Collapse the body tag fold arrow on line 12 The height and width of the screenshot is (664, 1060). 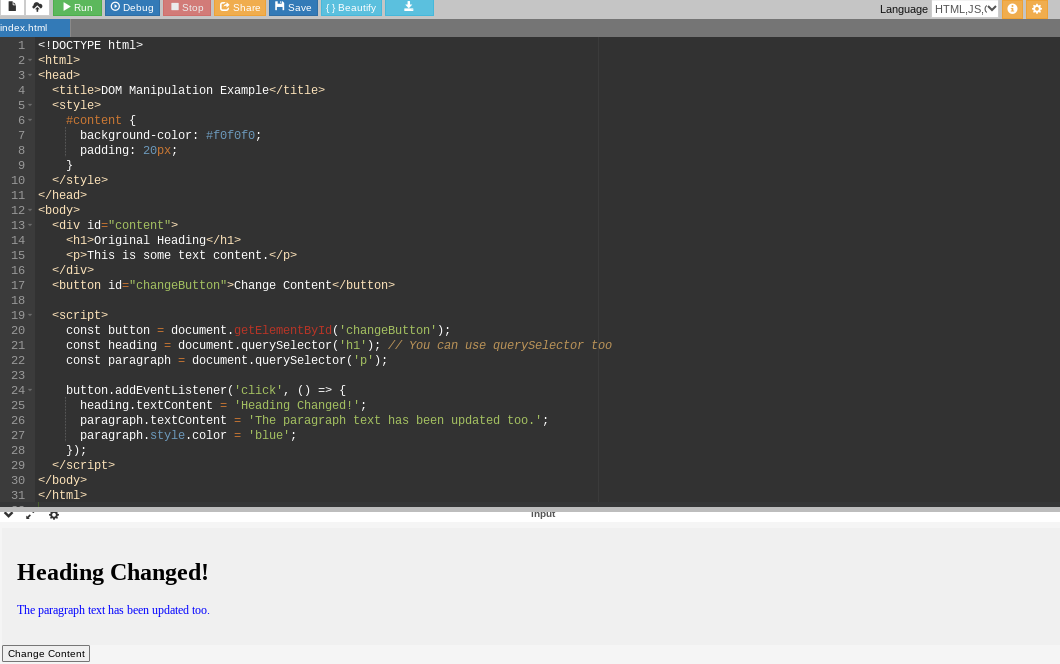coord(30,210)
